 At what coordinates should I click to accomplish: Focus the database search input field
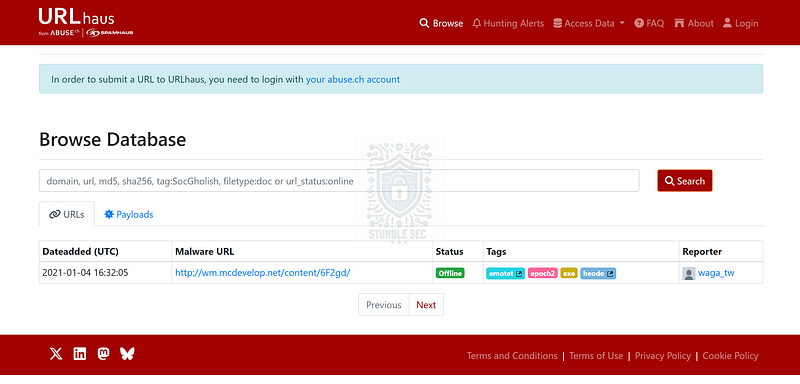pos(339,181)
